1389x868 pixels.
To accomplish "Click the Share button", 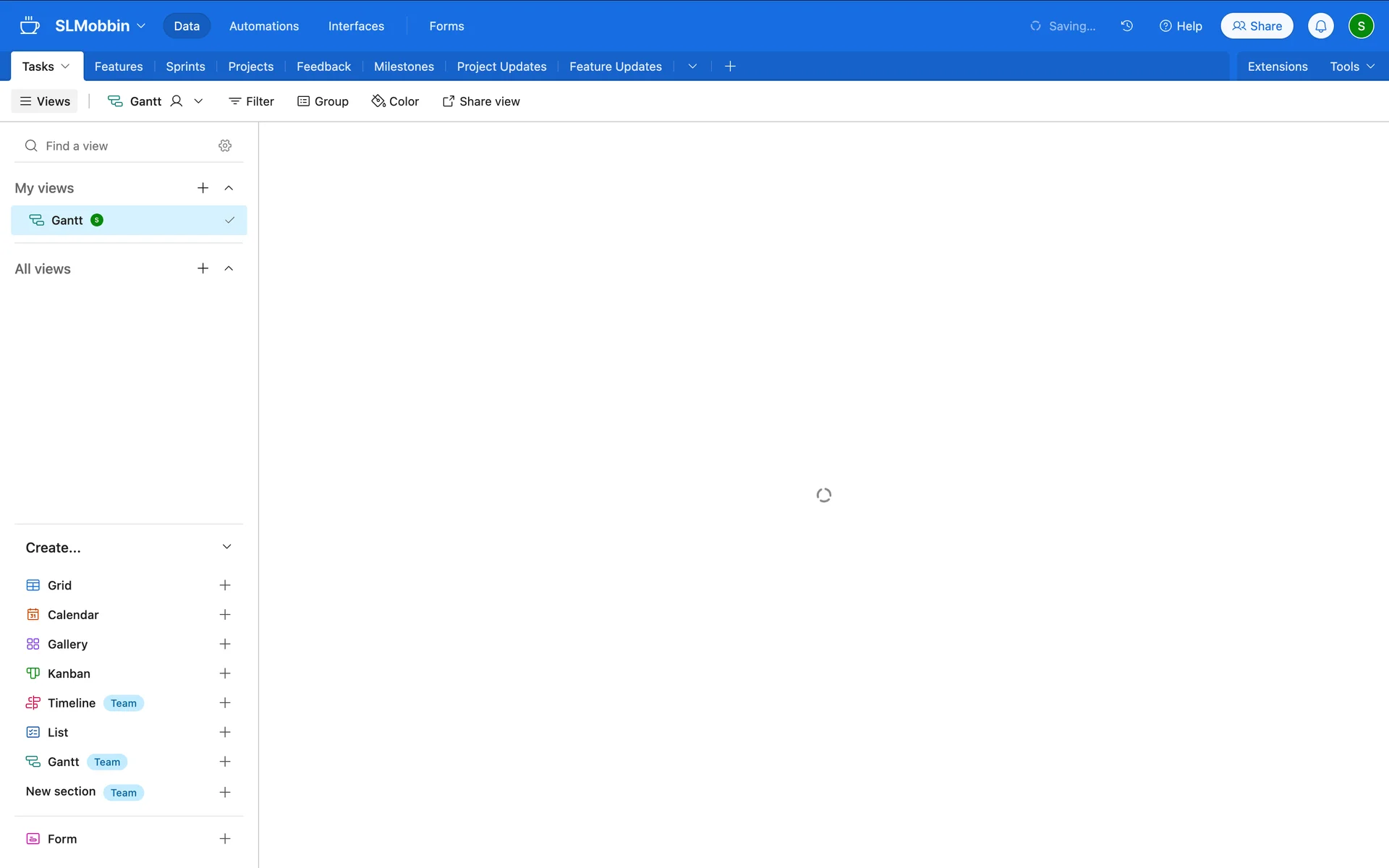I will 1257,26.
